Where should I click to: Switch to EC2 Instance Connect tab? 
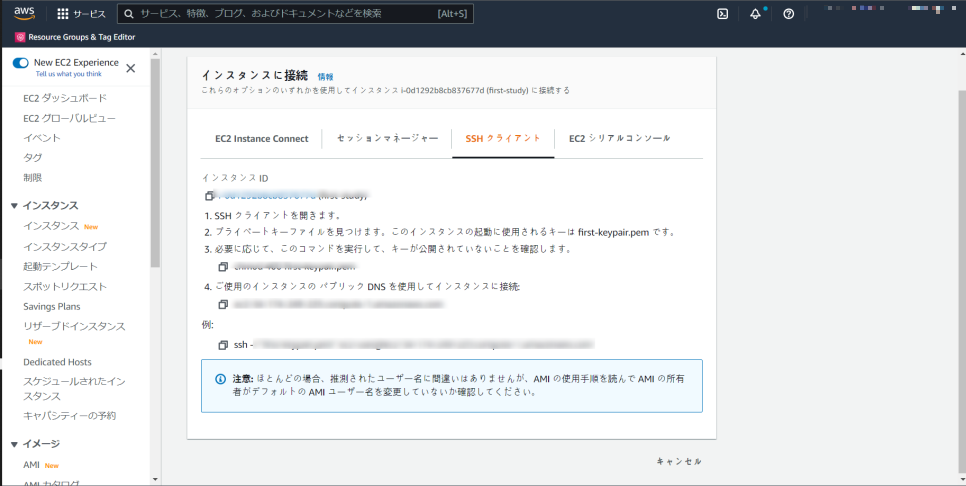pyautogui.click(x=262, y=139)
